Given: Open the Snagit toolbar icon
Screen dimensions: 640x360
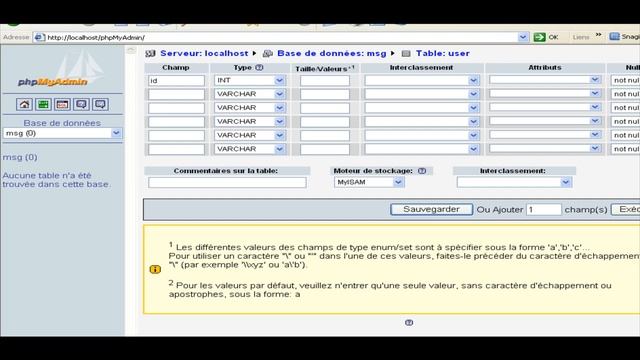Looking at the screenshot, I should point(614,37).
